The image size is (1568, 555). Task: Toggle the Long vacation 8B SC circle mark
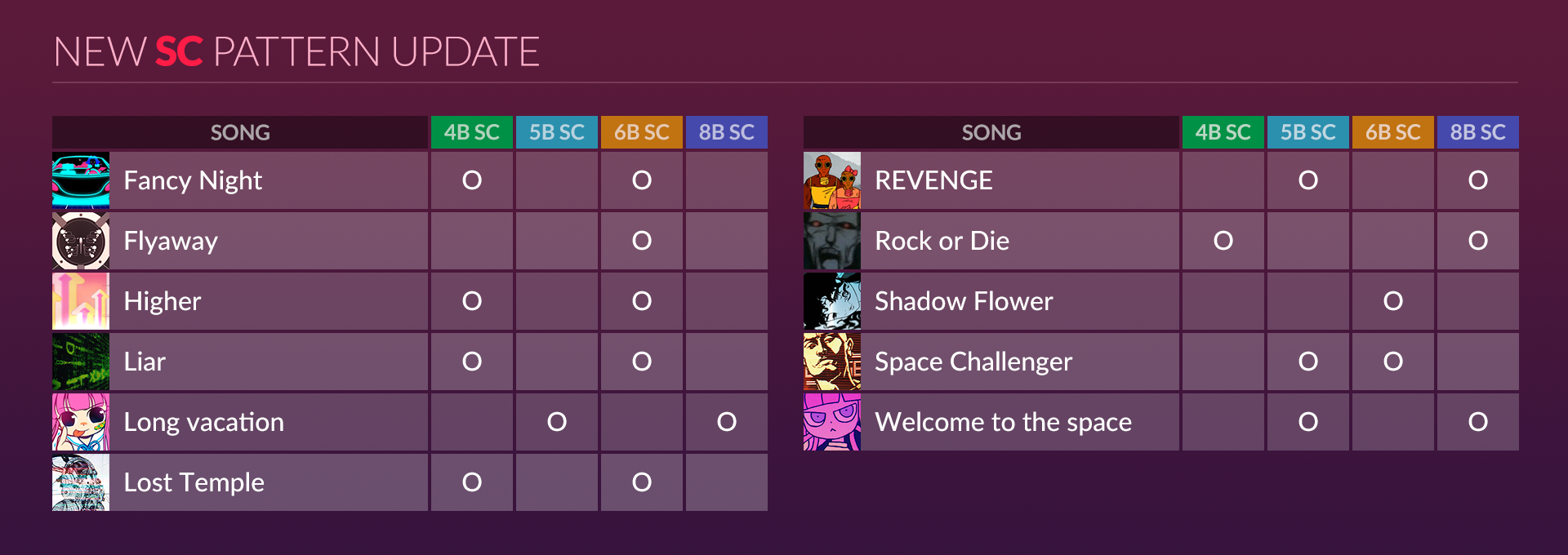point(727,422)
